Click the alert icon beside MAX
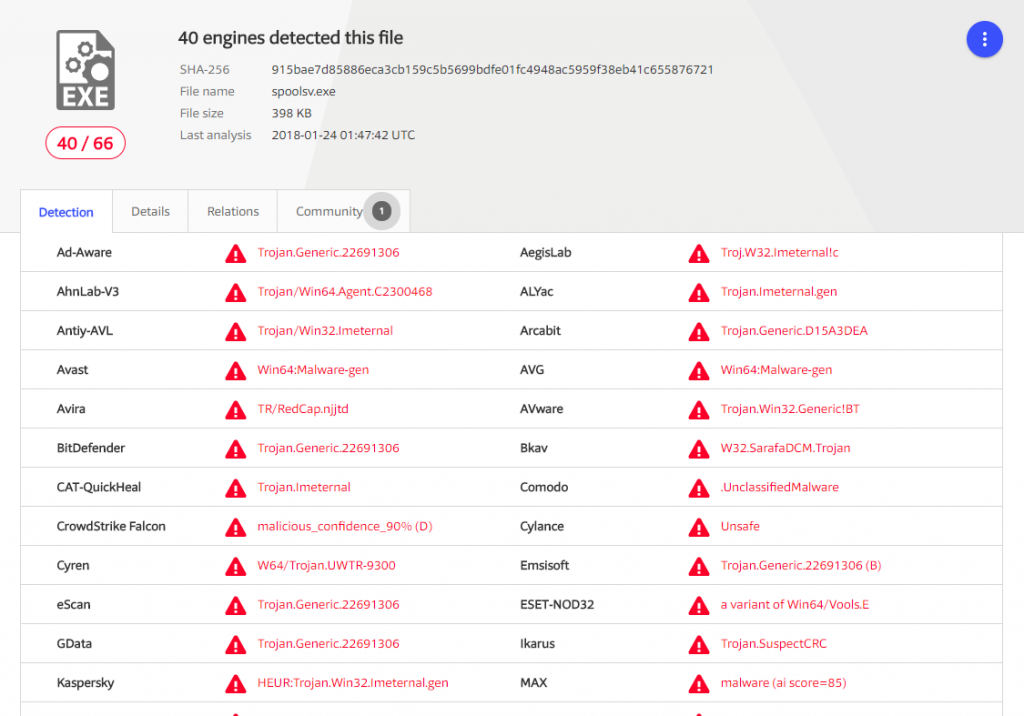The width and height of the screenshot is (1024, 716). click(x=699, y=683)
